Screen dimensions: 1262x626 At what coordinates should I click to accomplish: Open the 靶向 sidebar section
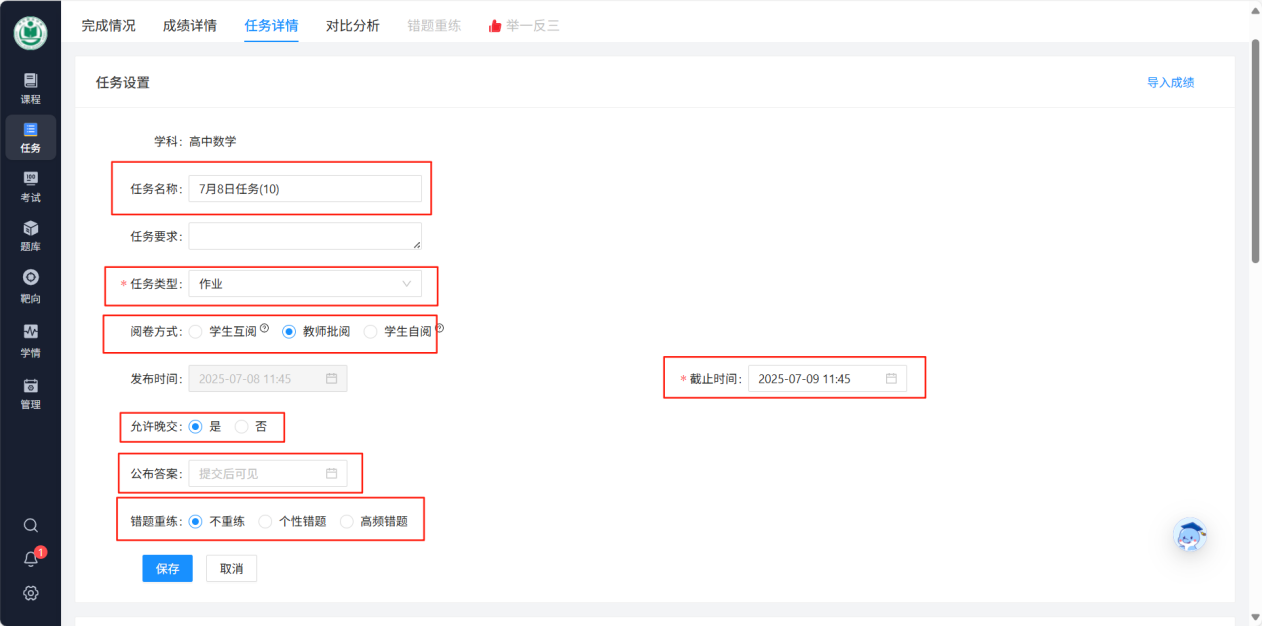(30, 286)
